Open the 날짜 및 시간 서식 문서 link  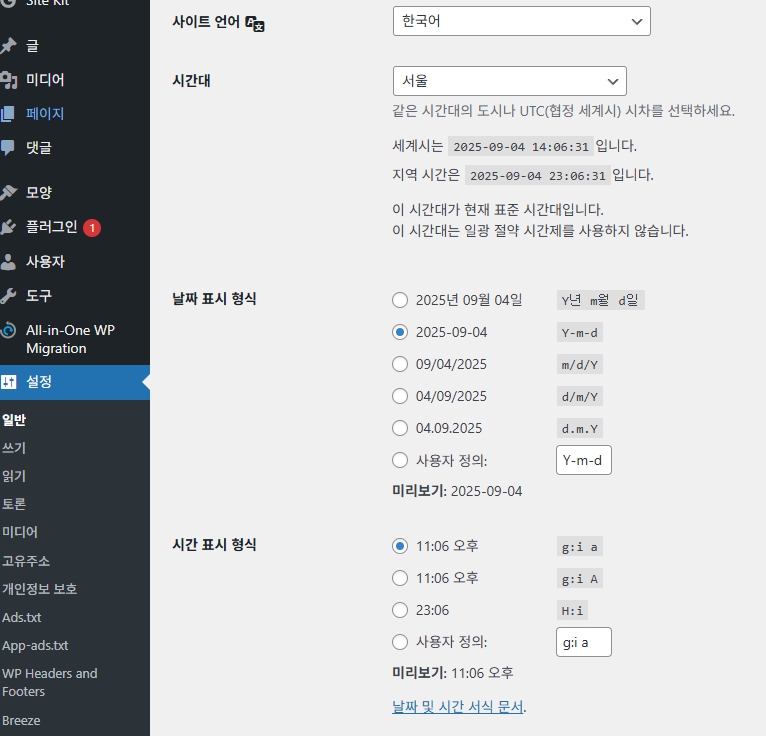pyautogui.click(x=457, y=707)
